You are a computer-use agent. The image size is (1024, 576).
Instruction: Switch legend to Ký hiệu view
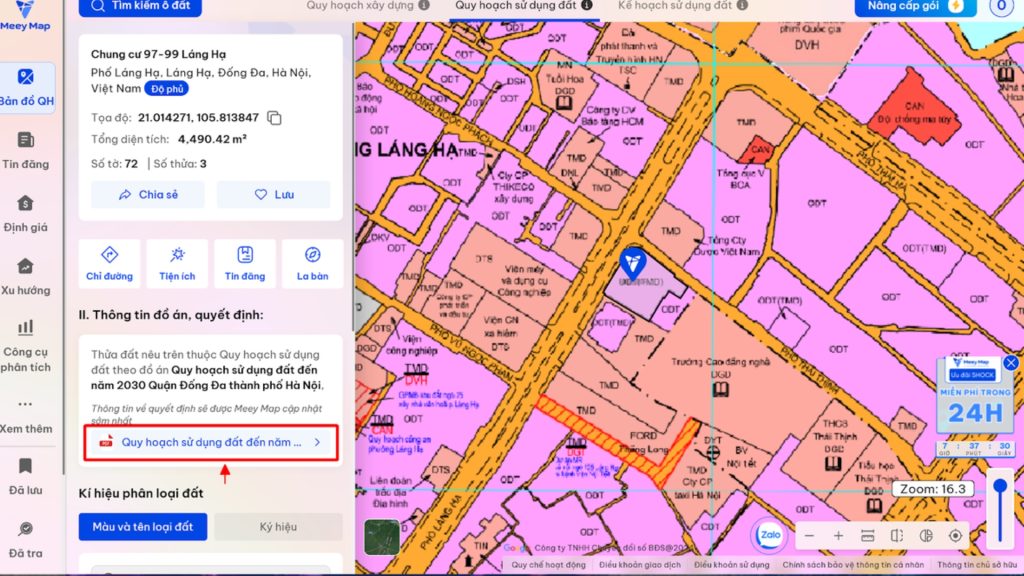[x=278, y=526]
